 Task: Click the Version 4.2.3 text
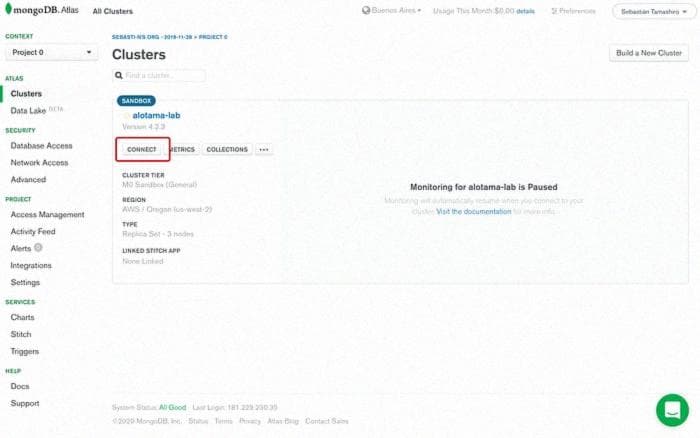pos(143,127)
